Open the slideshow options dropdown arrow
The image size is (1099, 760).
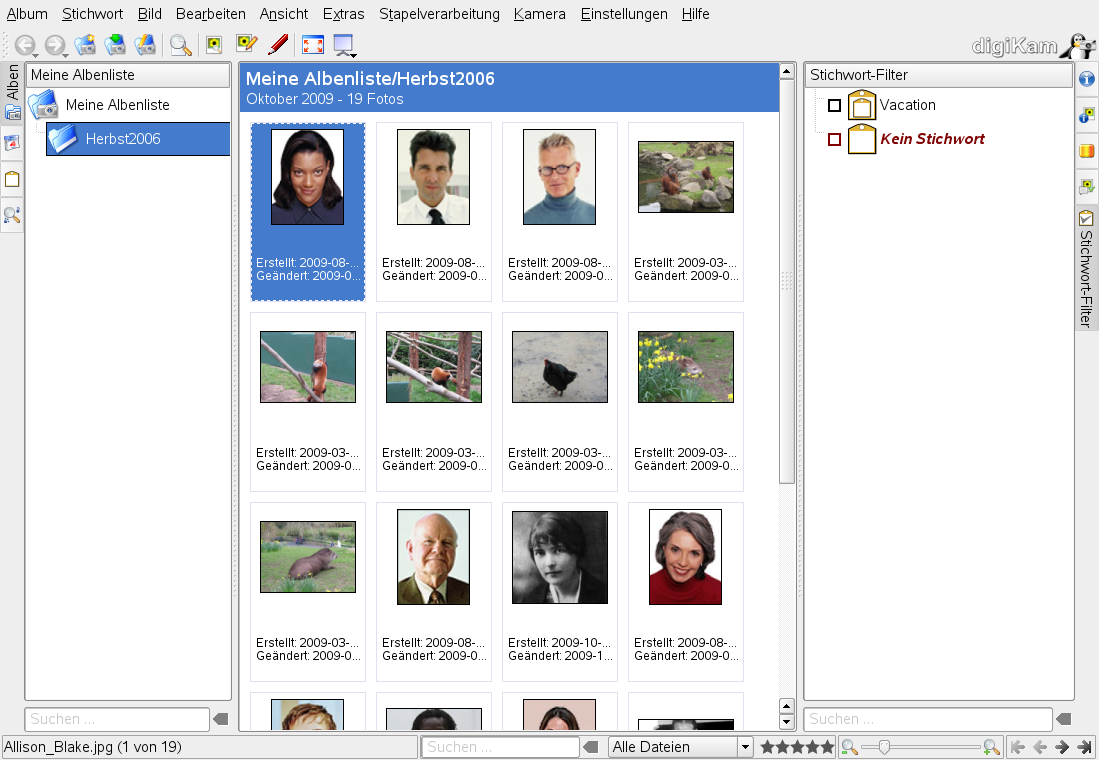pos(354,55)
